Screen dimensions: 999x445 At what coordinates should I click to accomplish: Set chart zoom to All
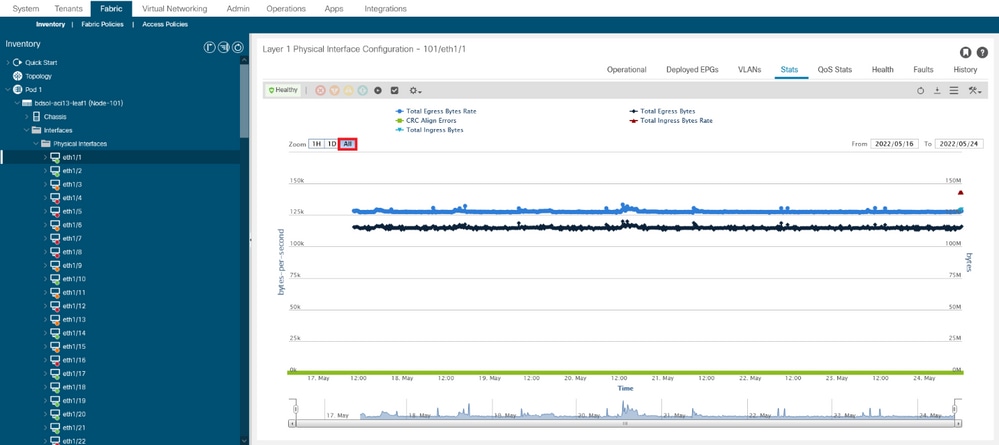point(347,144)
